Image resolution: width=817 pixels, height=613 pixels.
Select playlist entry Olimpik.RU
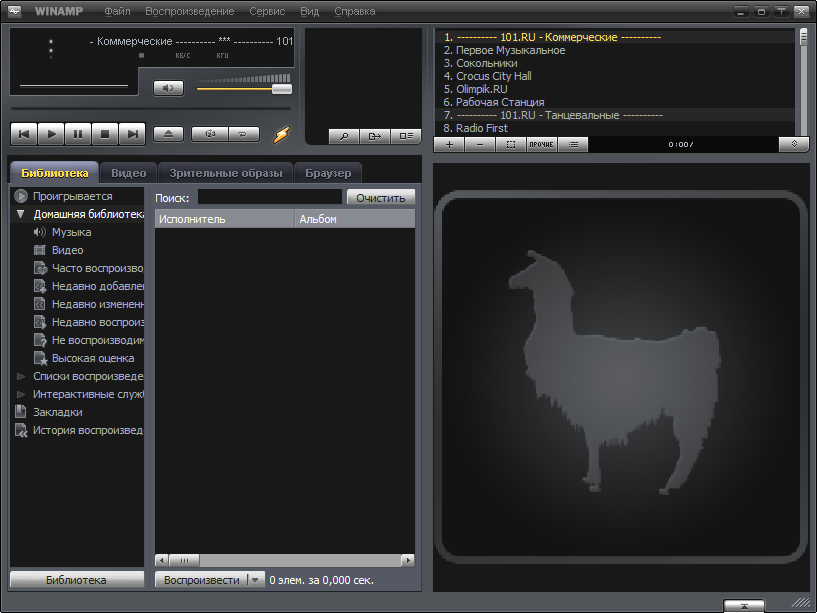(615, 89)
